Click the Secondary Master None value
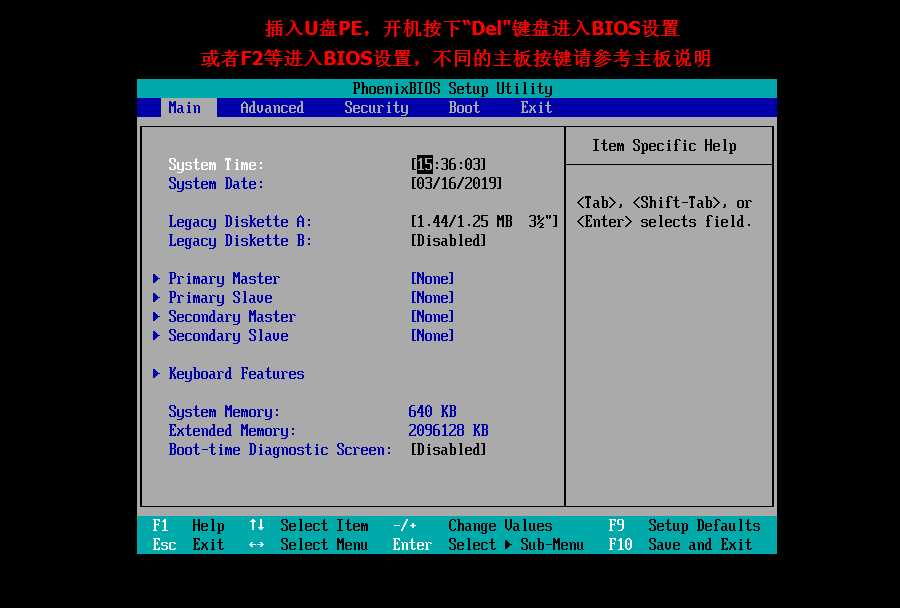 pyautogui.click(x=432, y=316)
